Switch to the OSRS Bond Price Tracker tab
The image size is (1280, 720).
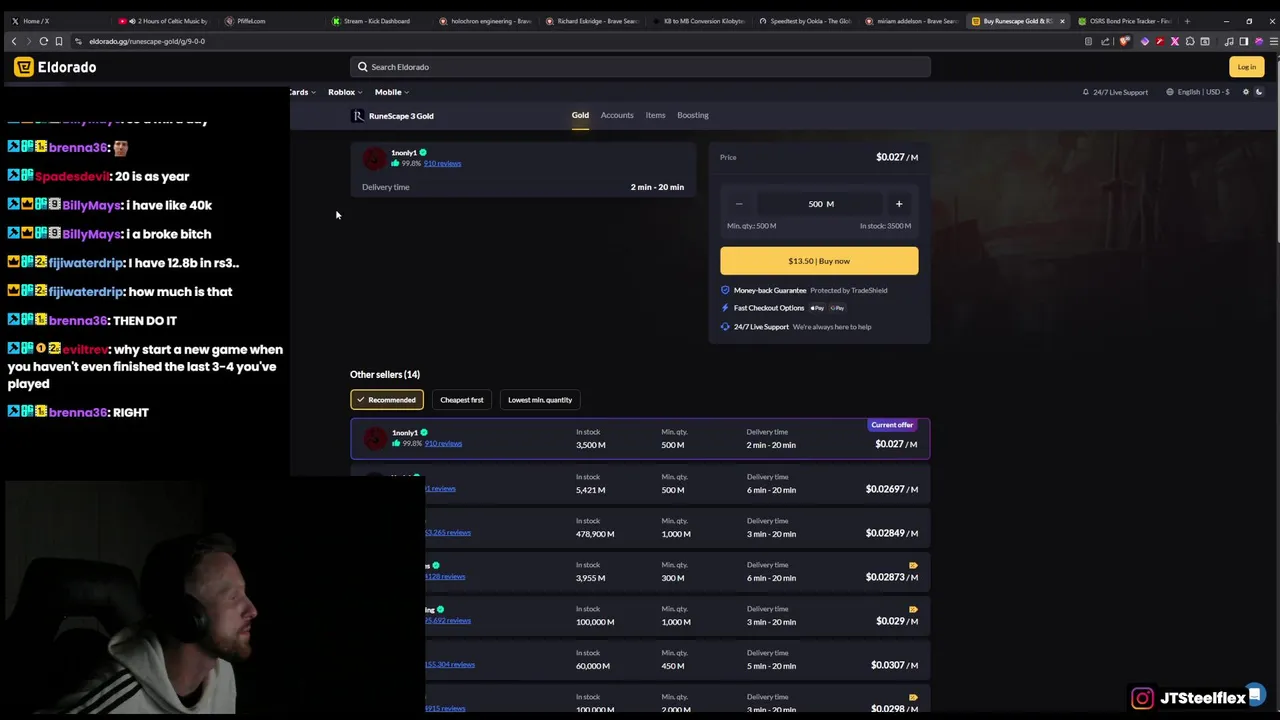point(1125,21)
